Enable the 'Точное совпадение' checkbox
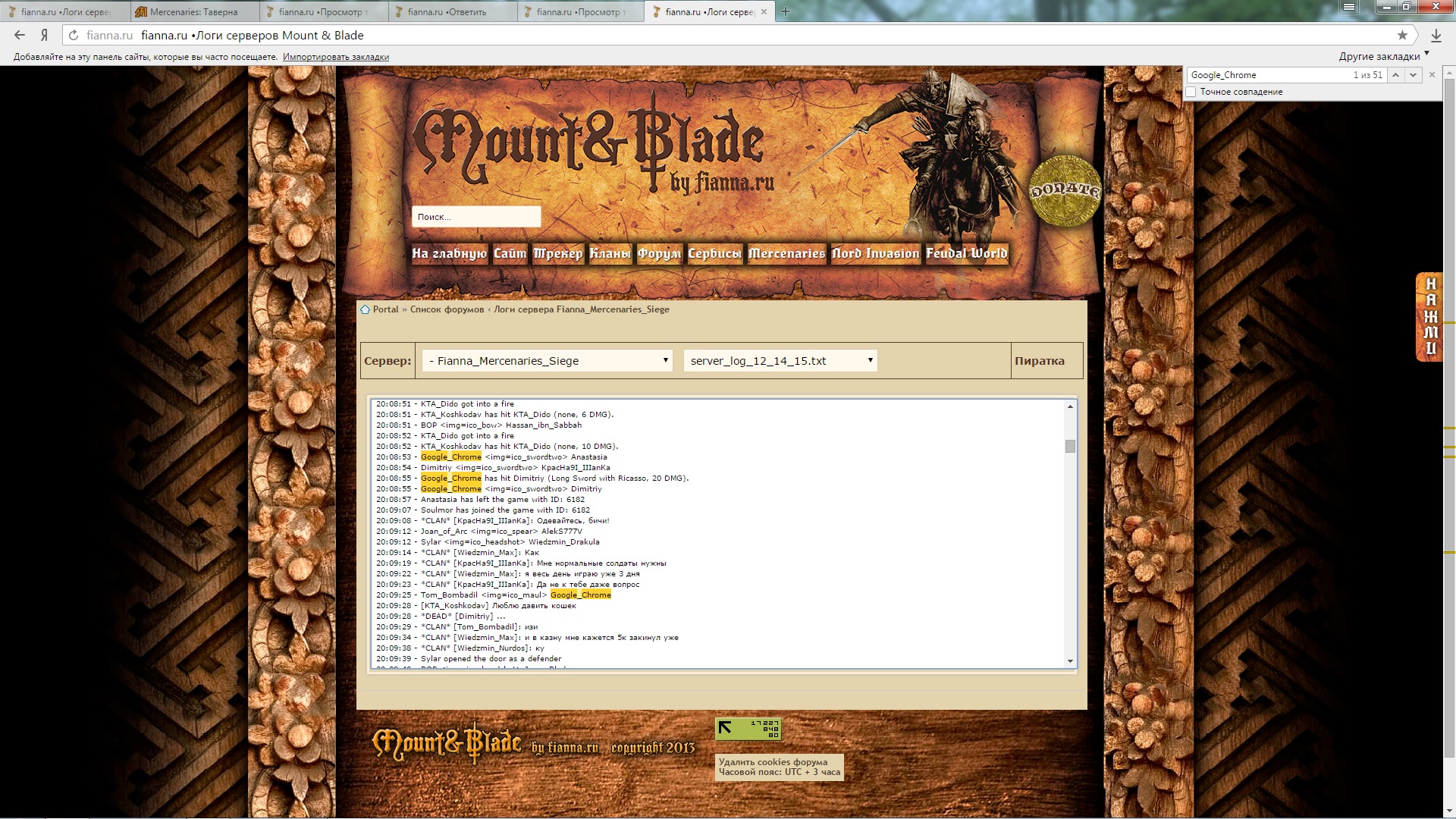This screenshot has width=1456, height=819. point(1191,92)
